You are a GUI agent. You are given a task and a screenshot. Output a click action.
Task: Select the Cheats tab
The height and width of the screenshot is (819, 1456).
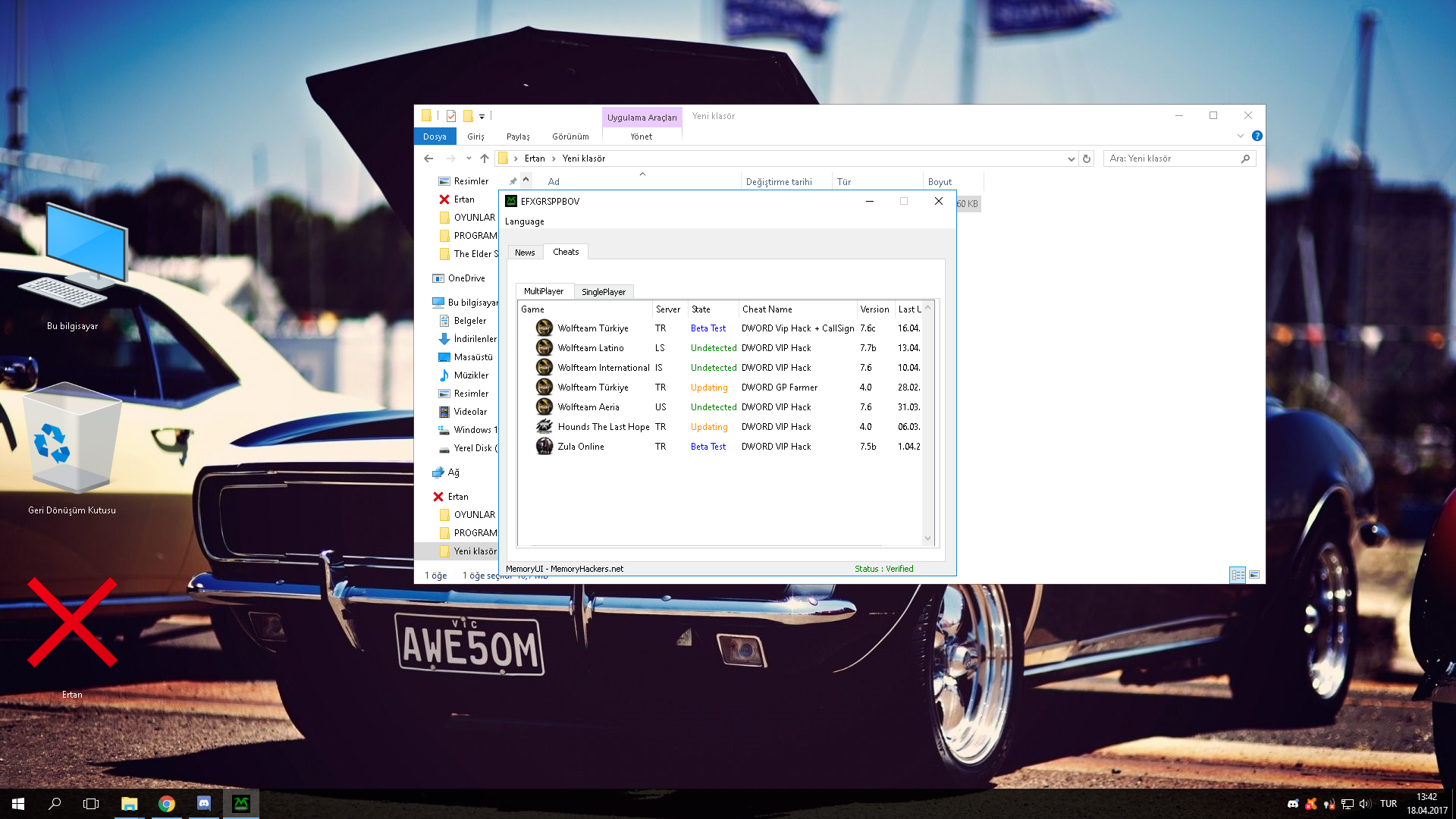point(566,252)
